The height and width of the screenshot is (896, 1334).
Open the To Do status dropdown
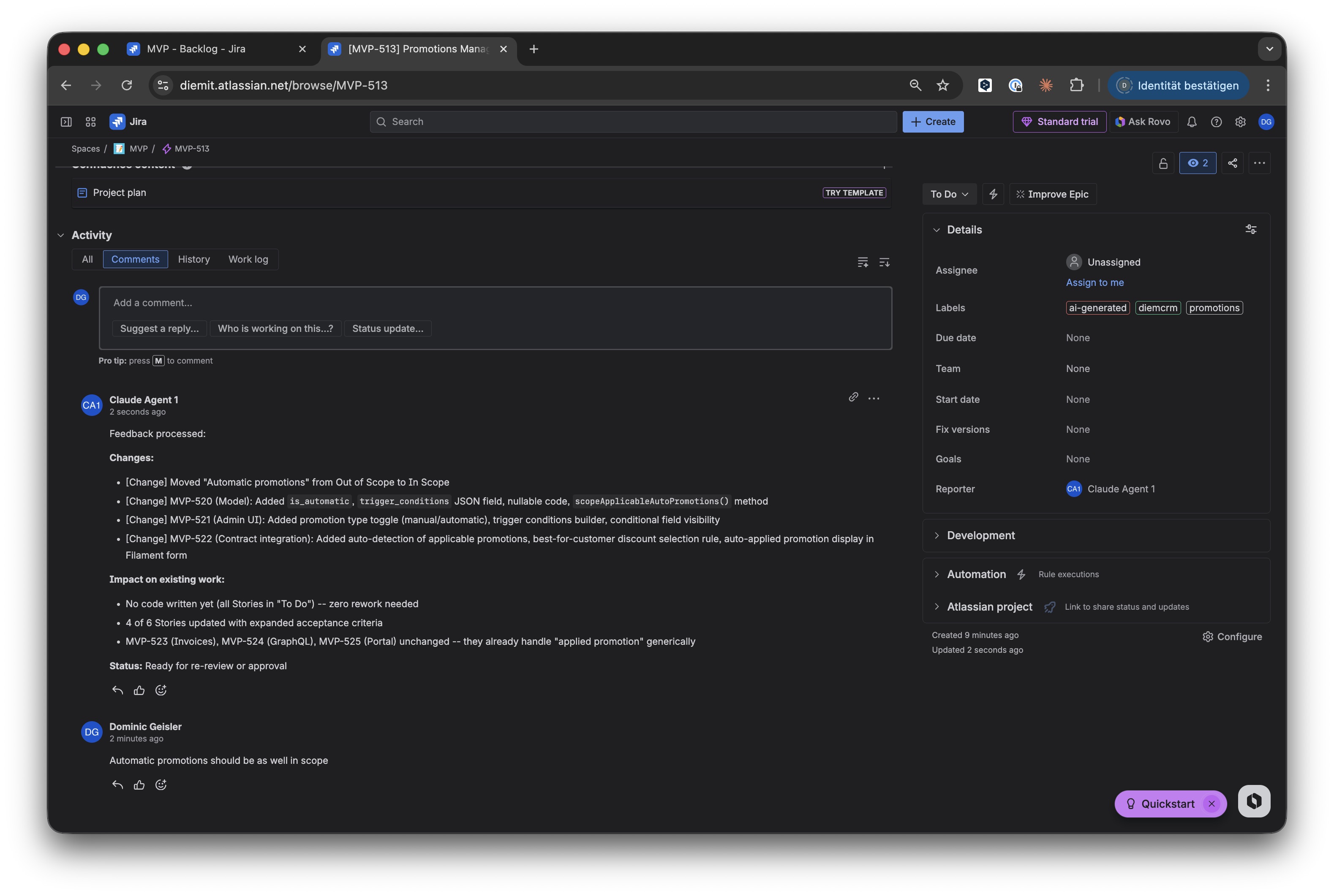click(x=949, y=194)
